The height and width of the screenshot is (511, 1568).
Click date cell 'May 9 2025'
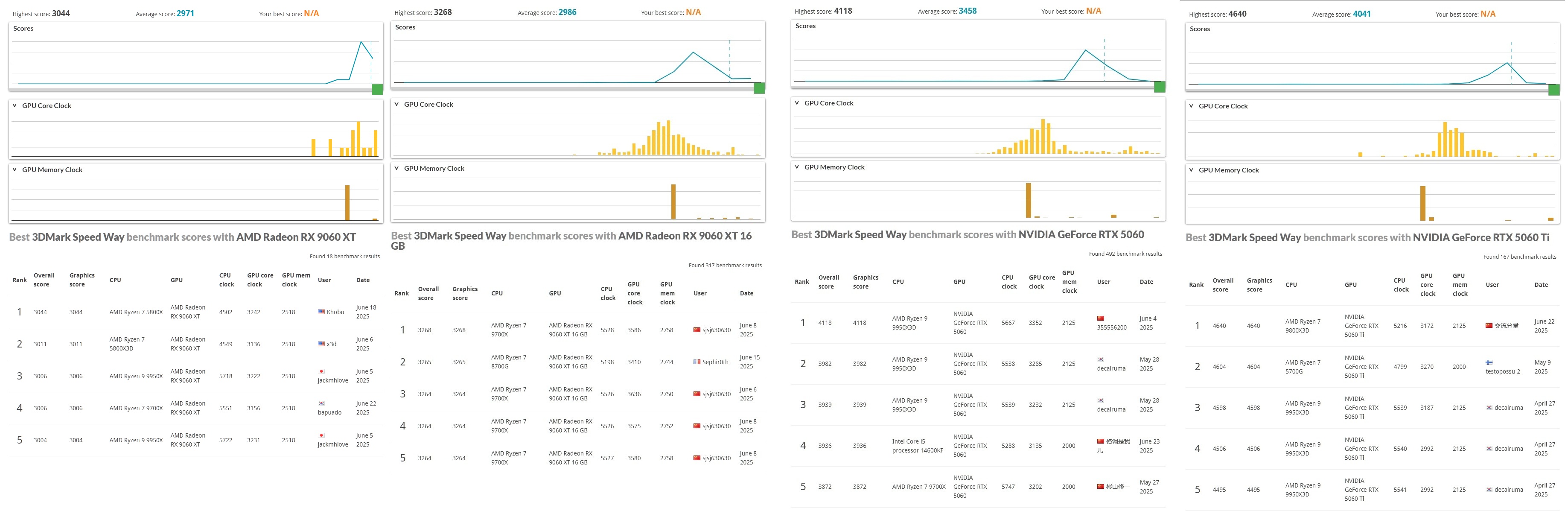tap(1542, 367)
